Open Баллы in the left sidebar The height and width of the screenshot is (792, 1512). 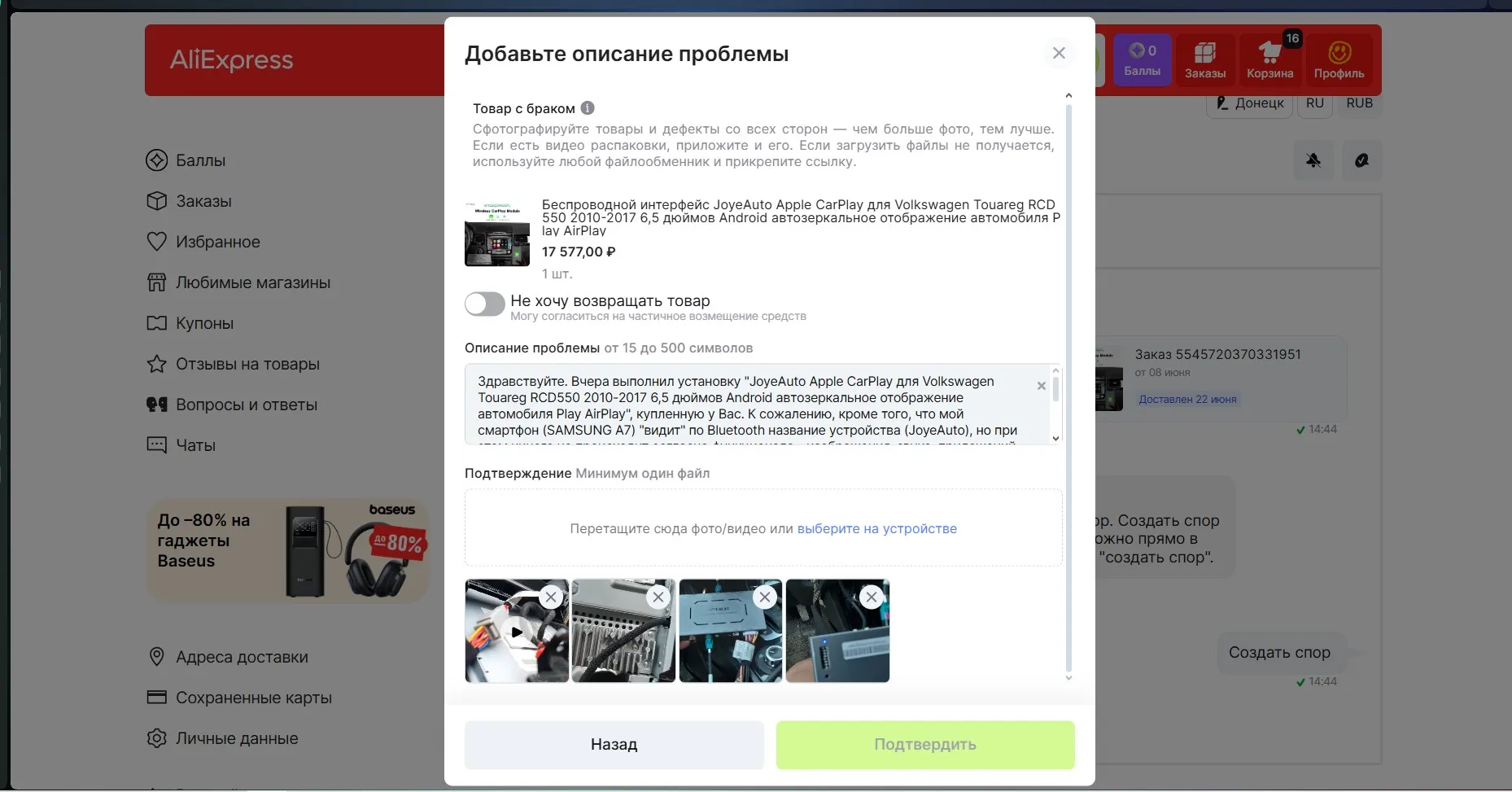(x=186, y=160)
